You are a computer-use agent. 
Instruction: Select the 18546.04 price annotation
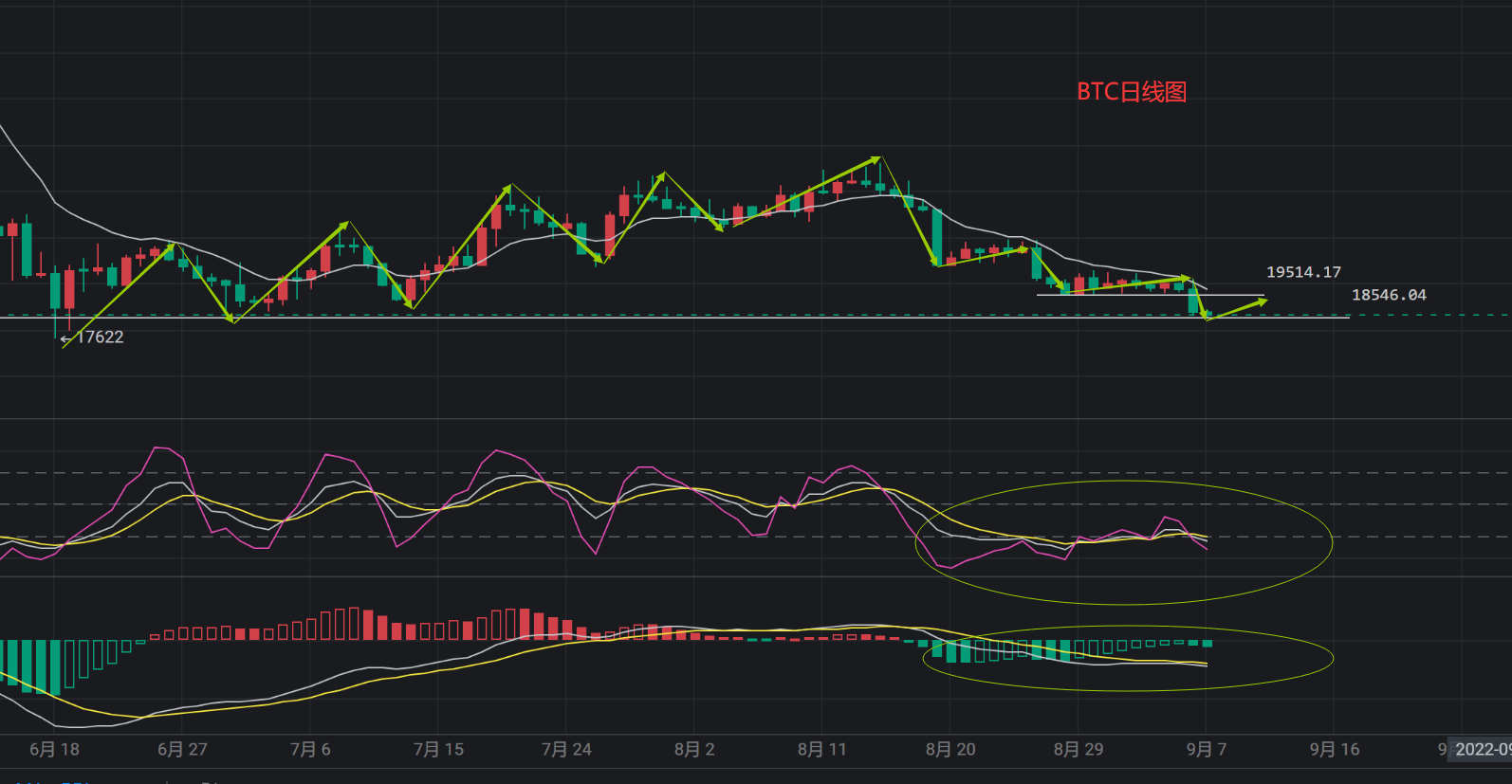click(1388, 295)
